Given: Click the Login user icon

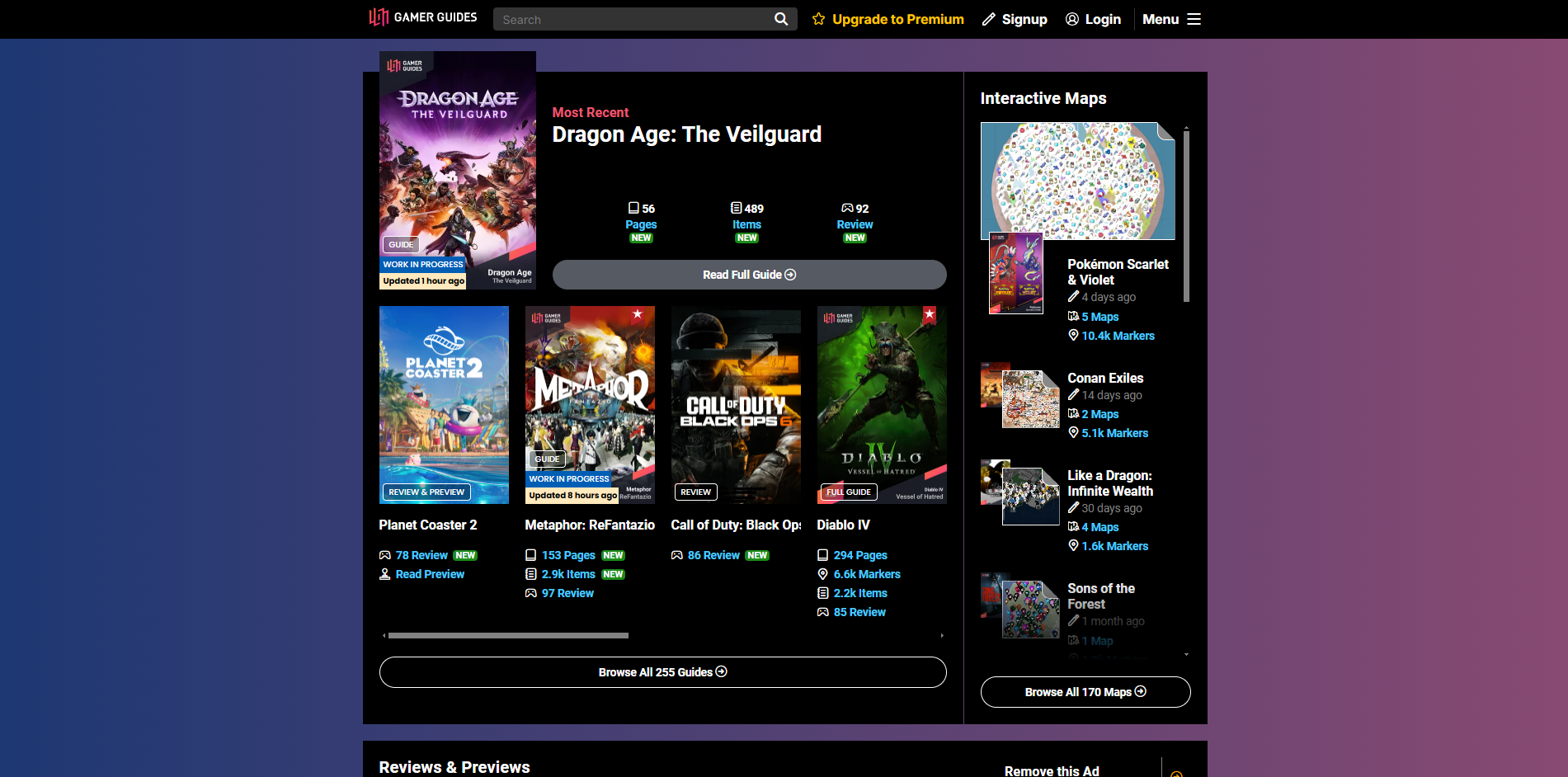Looking at the screenshot, I should [1072, 19].
